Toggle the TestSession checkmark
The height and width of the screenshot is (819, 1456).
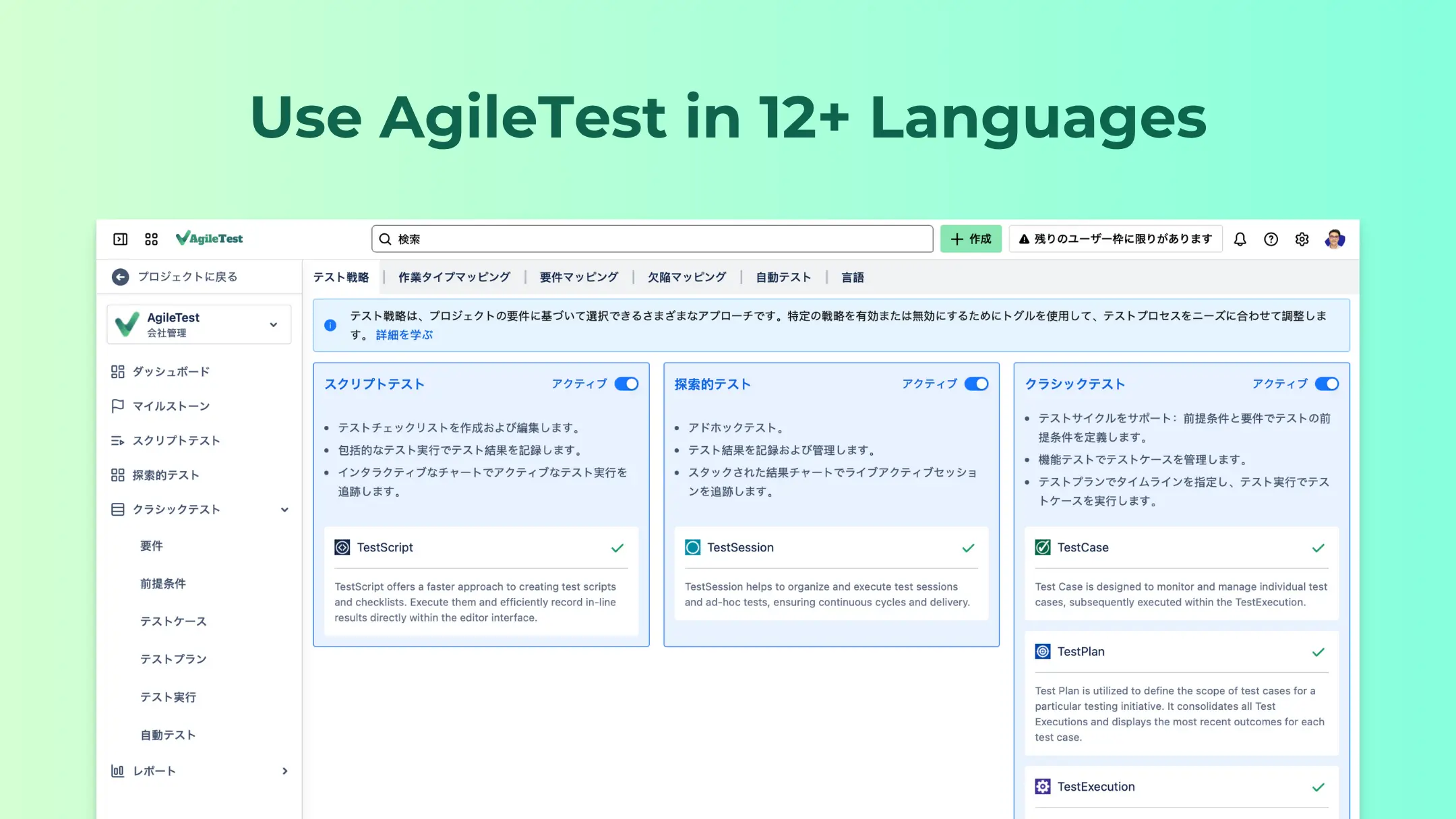(x=968, y=548)
